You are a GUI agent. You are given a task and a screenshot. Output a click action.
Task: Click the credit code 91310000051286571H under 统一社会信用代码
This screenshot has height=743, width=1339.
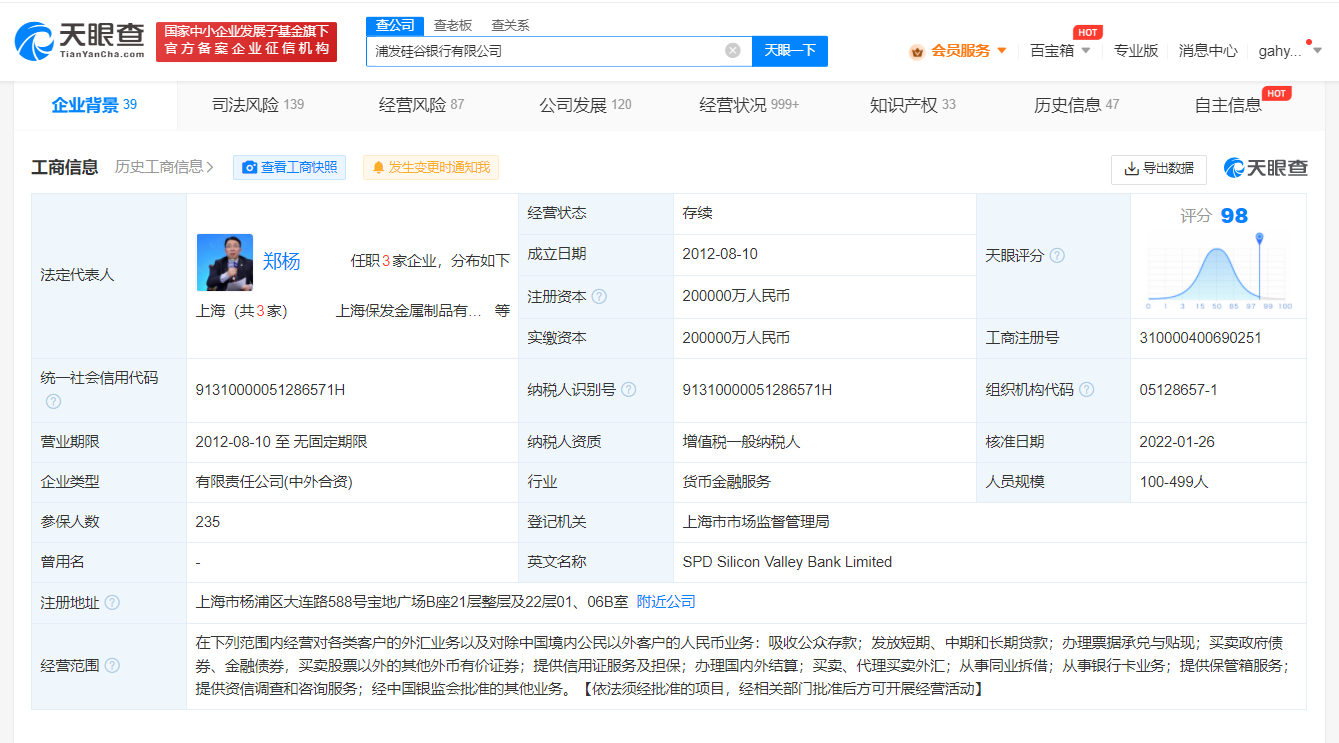[x=270, y=390]
